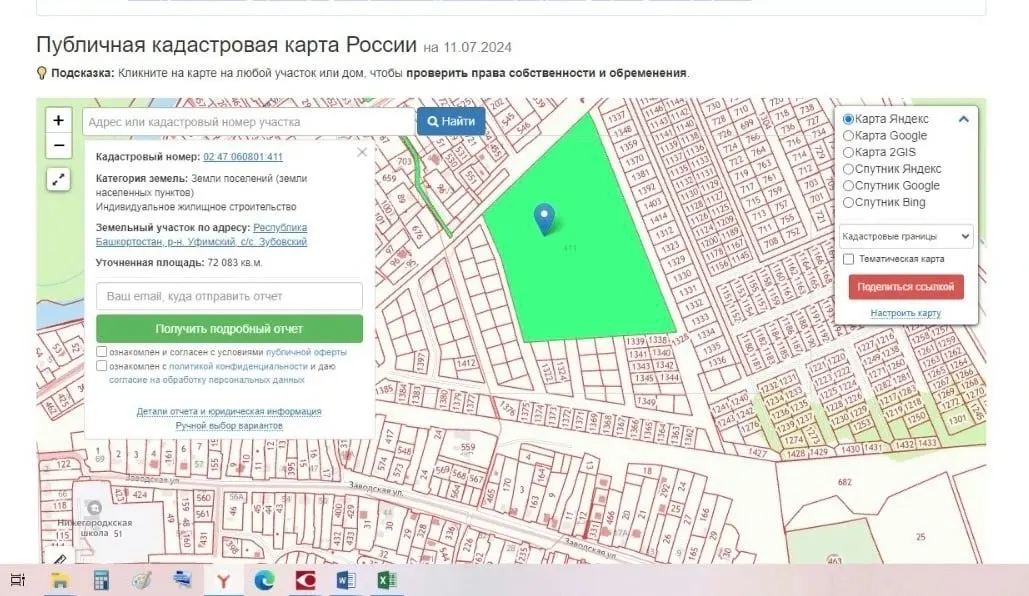Click the blue map pin marker
Image resolution: width=1029 pixels, height=596 pixels.
(544, 219)
